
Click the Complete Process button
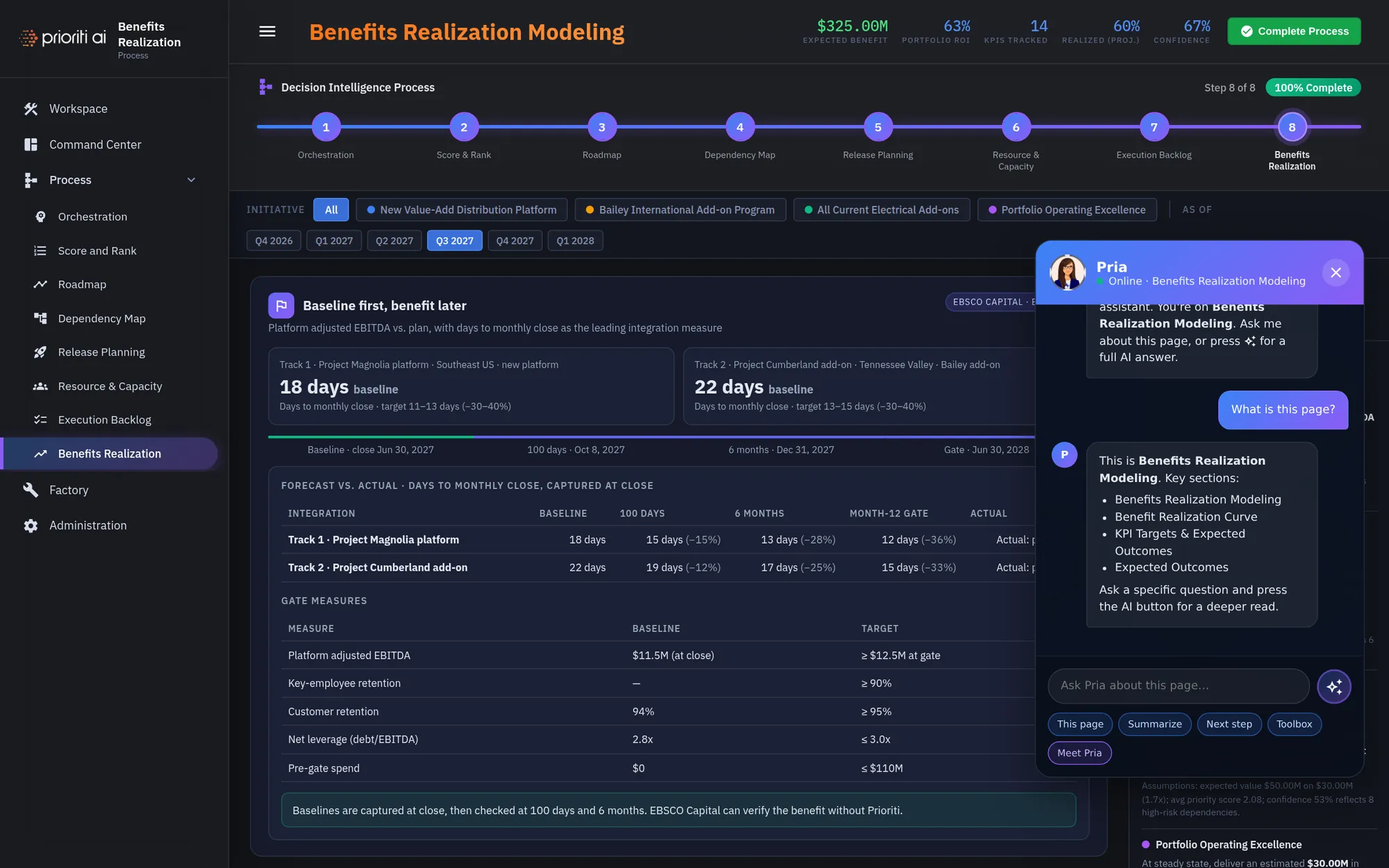[x=1294, y=31]
